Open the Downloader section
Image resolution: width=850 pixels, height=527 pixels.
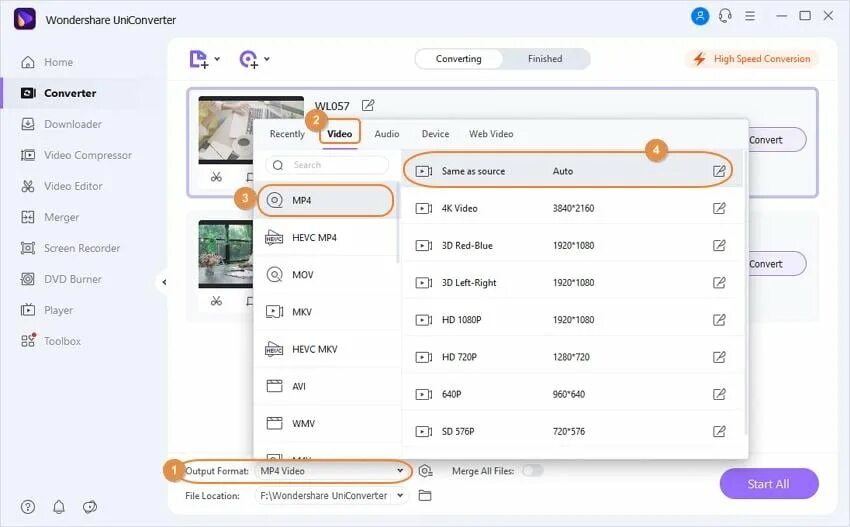point(61,124)
